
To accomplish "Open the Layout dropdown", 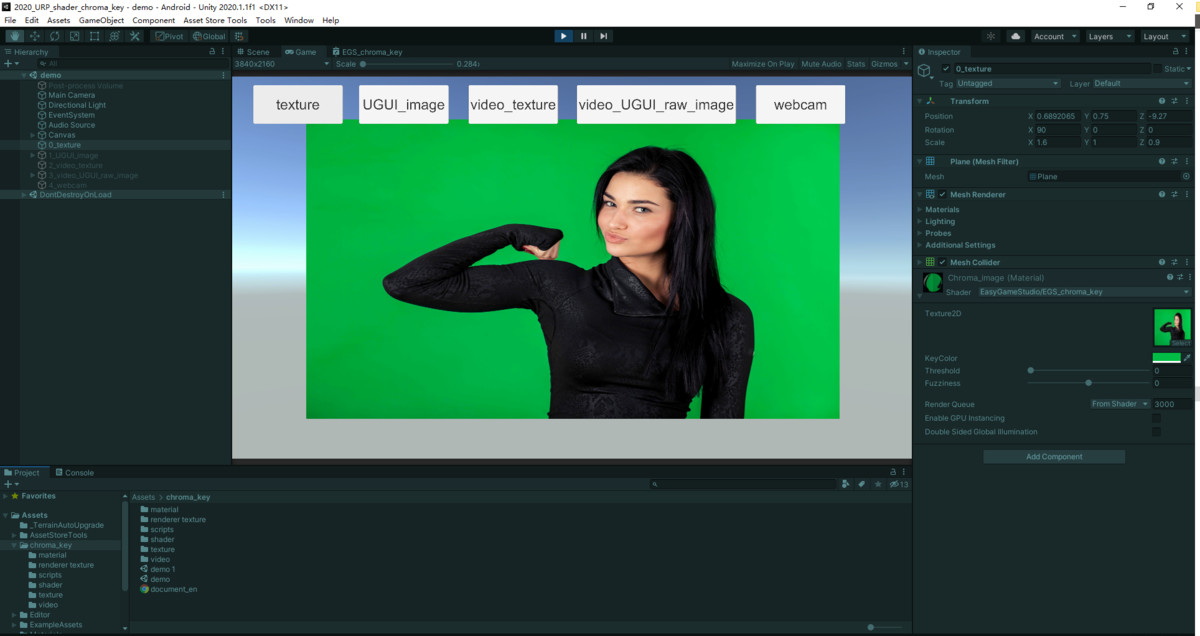I will pyautogui.click(x=1163, y=35).
